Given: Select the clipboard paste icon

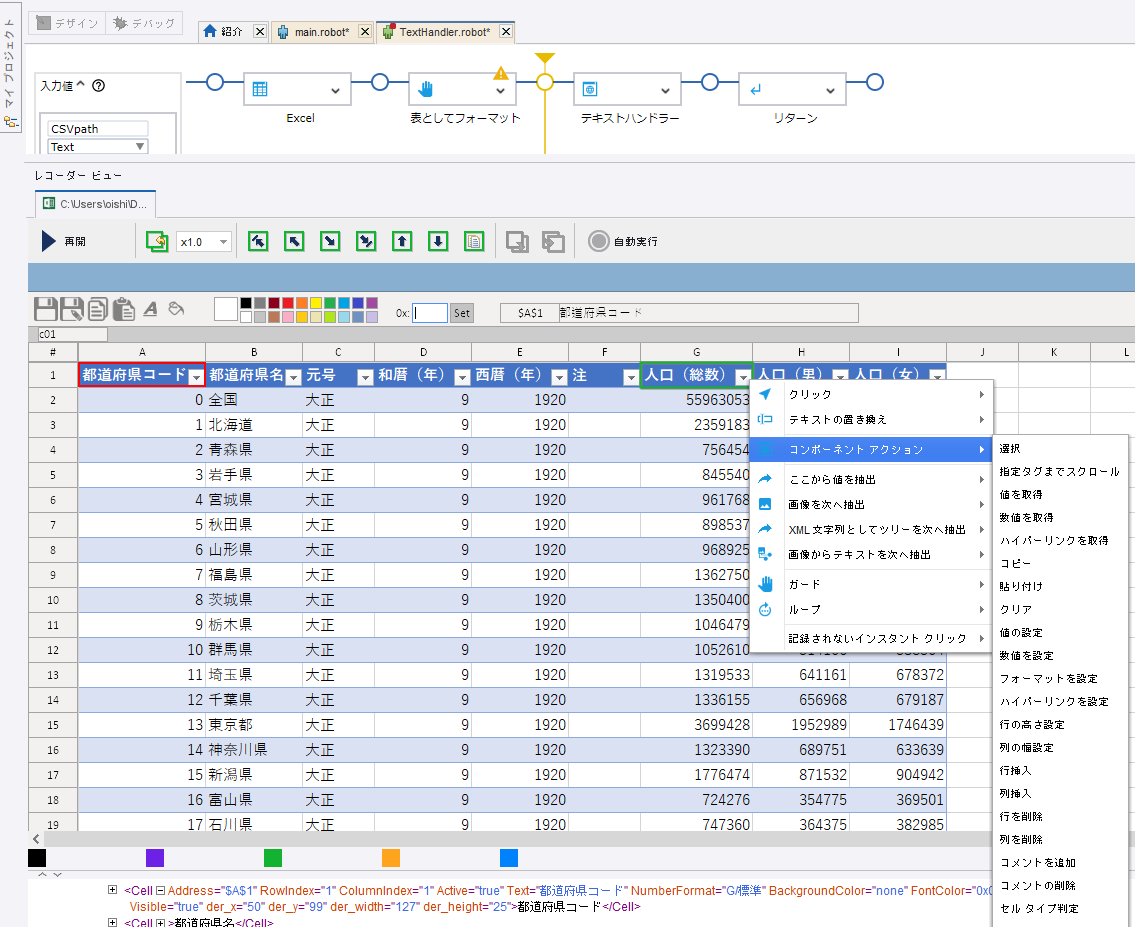Looking at the screenshot, I should [x=123, y=309].
